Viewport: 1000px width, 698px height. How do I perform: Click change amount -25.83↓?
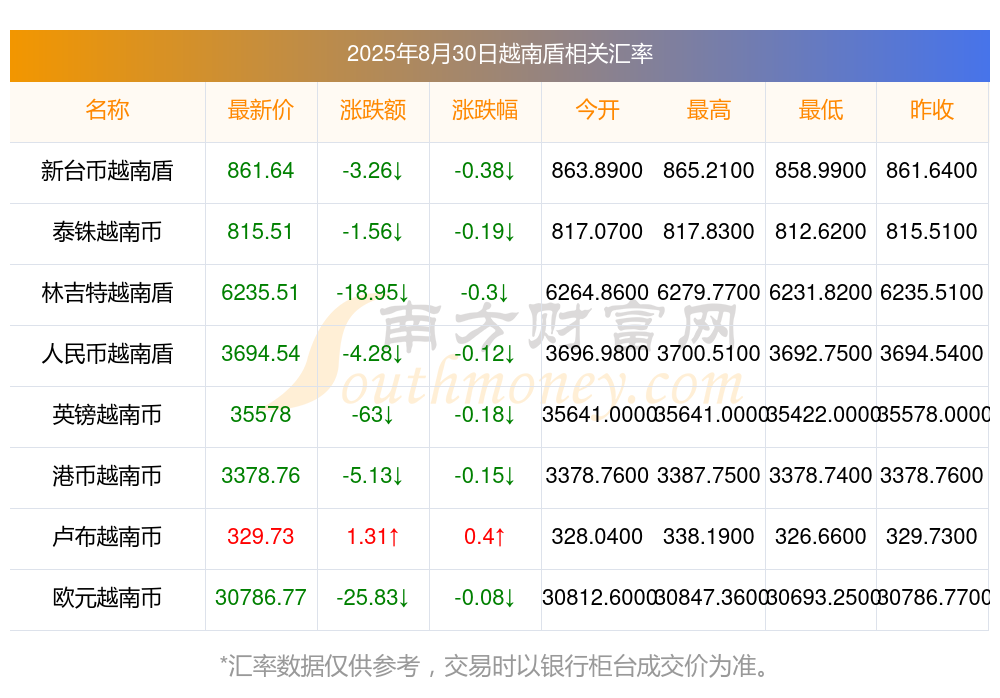click(x=372, y=597)
